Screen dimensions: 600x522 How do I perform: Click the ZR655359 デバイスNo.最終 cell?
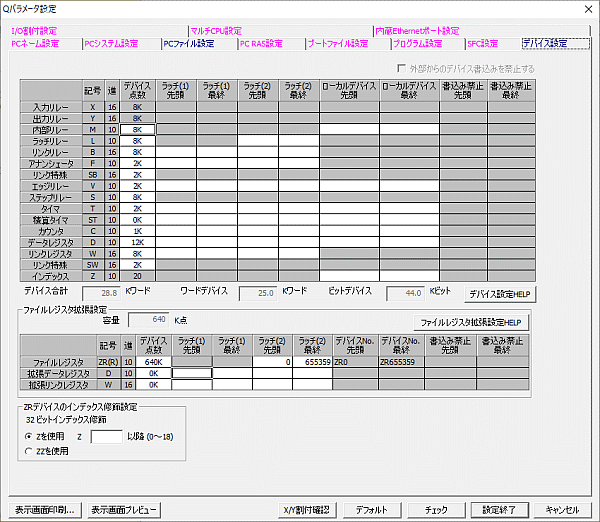pyautogui.click(x=401, y=362)
